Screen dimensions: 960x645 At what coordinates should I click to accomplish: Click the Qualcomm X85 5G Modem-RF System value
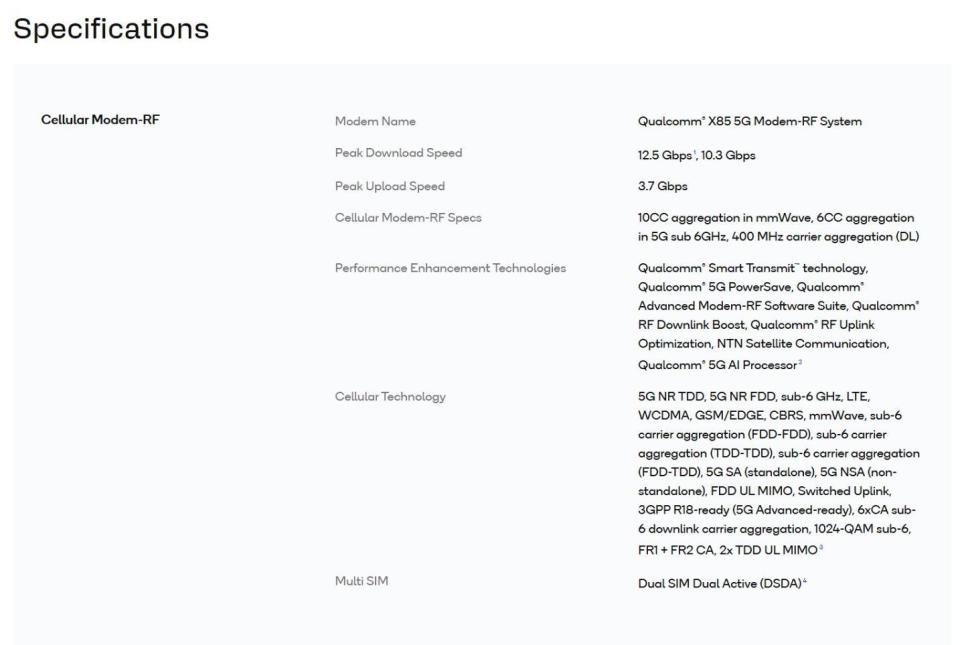(x=749, y=122)
